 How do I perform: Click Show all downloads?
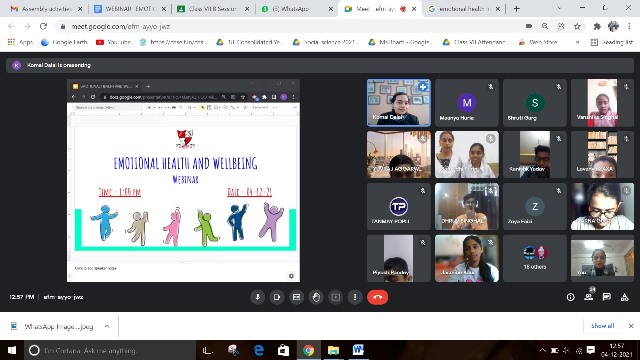pyautogui.click(x=602, y=326)
